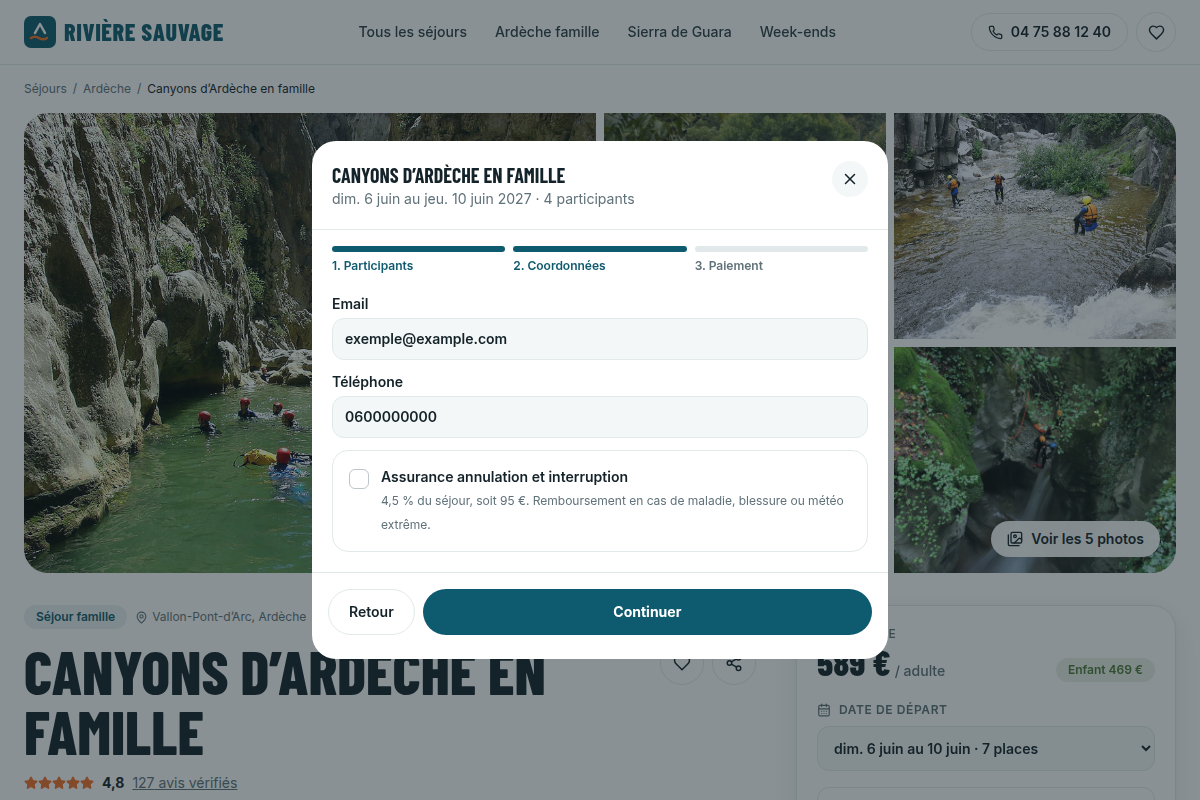Click the Séjour famille tag
Screen dimensions: 1200x800
76,617
